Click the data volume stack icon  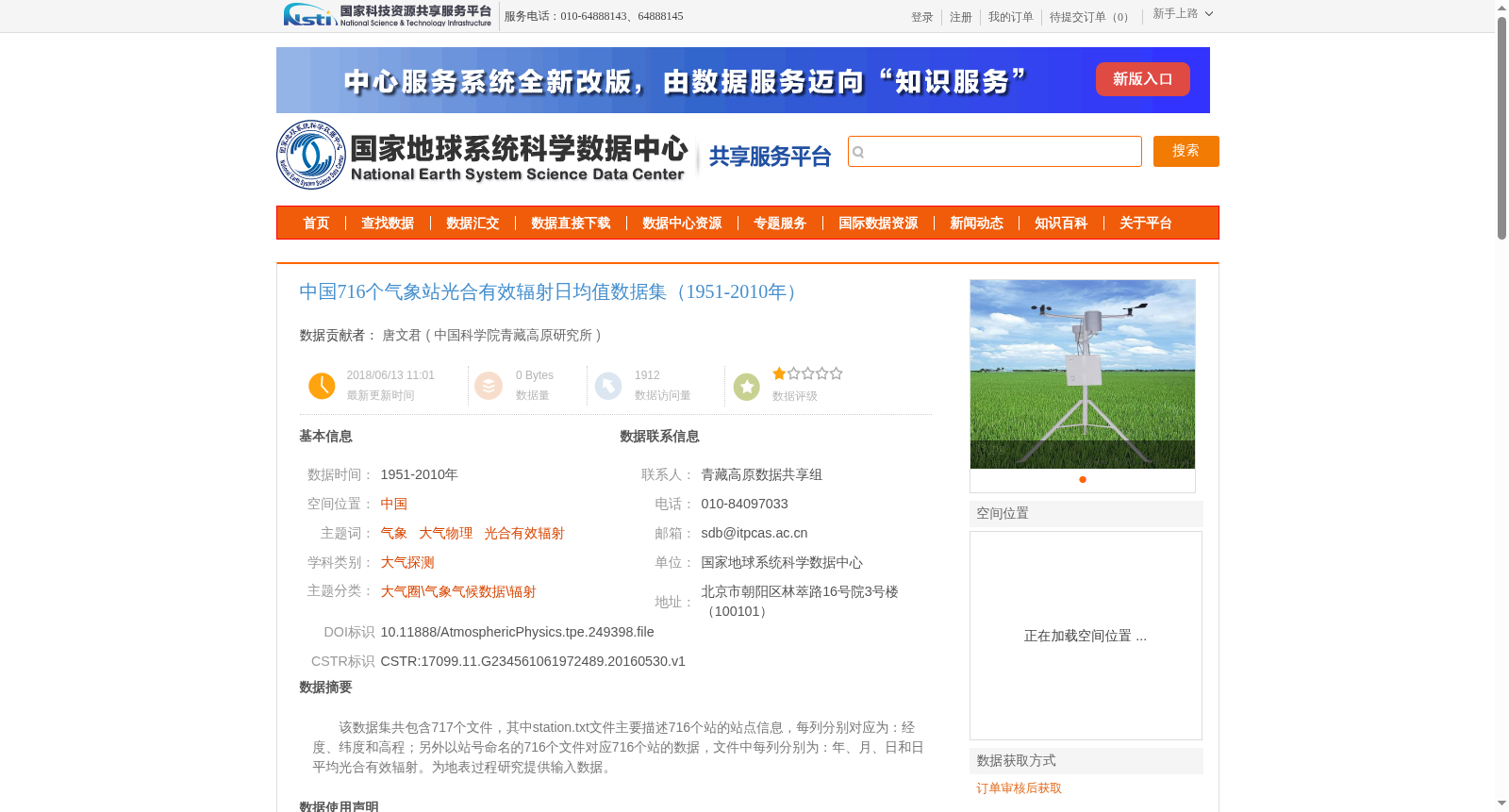click(x=488, y=386)
